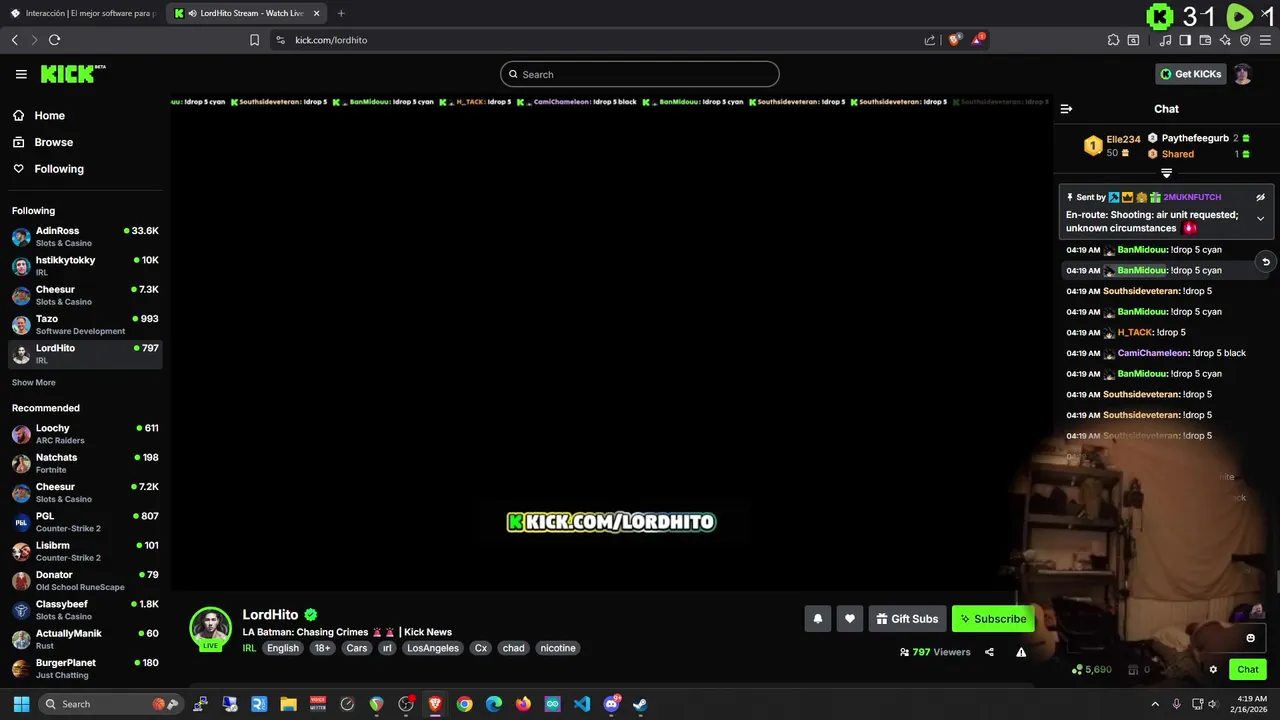Click the Get KICKs button
This screenshot has width=1280, height=720.
pyautogui.click(x=1190, y=74)
